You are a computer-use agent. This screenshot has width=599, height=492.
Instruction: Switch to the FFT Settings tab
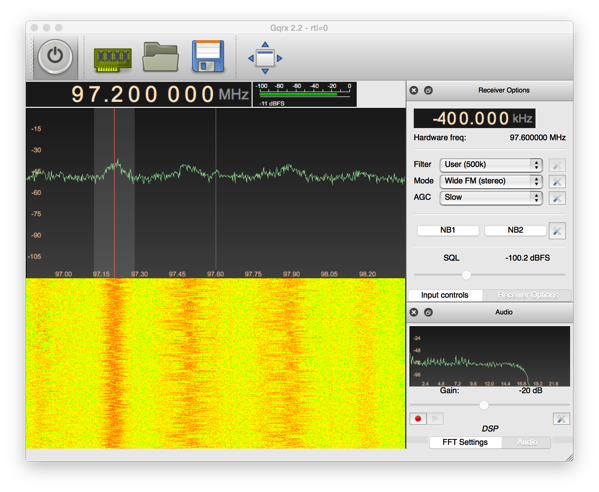pos(465,442)
